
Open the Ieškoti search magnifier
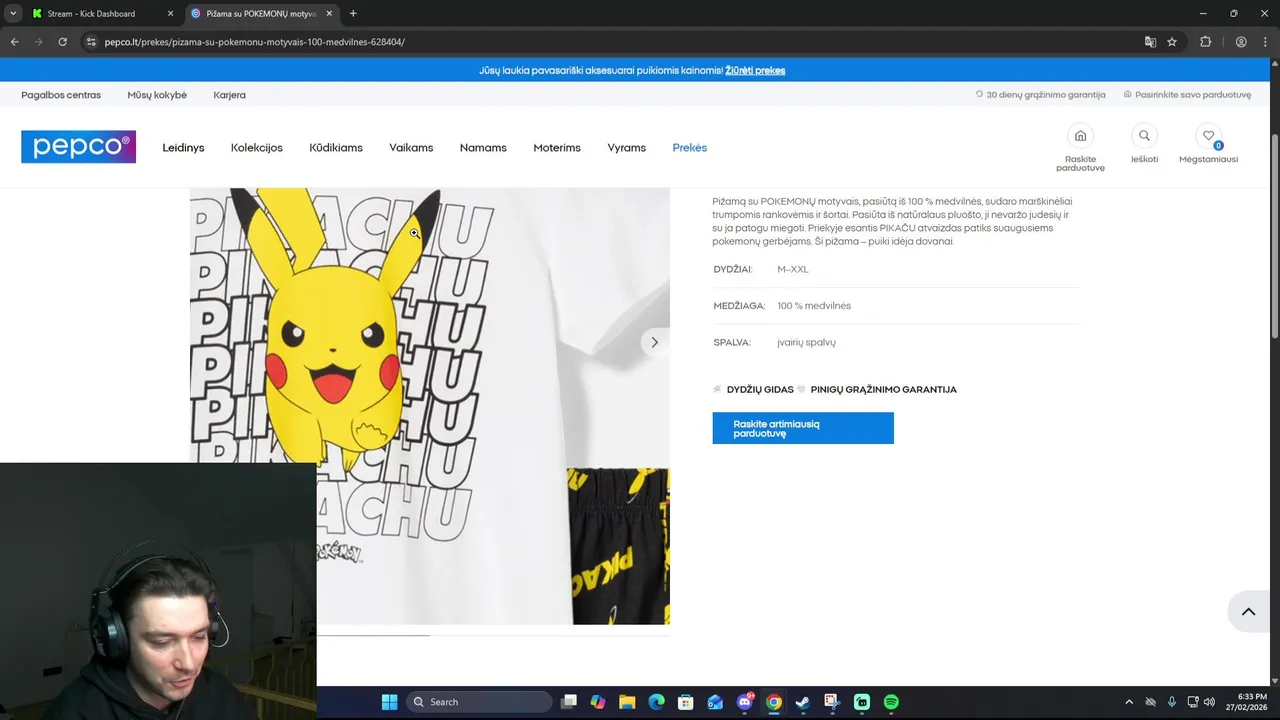(x=1144, y=136)
